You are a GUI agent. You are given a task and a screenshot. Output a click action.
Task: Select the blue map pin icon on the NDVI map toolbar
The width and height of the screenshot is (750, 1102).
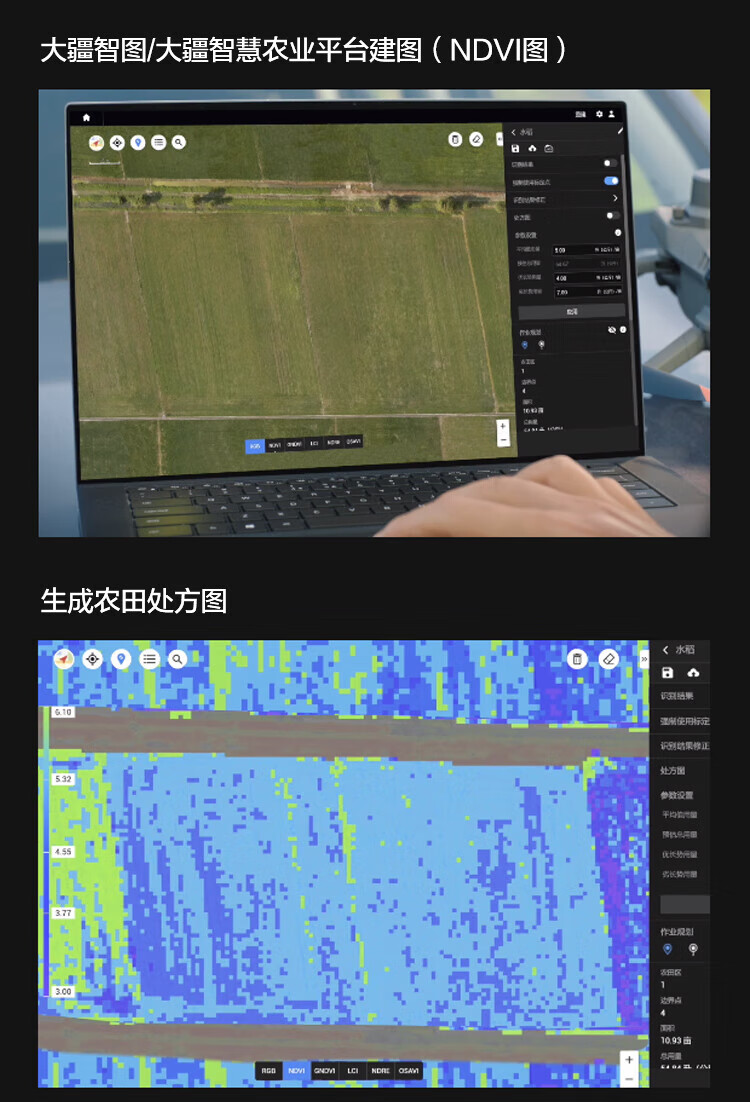click(121, 658)
